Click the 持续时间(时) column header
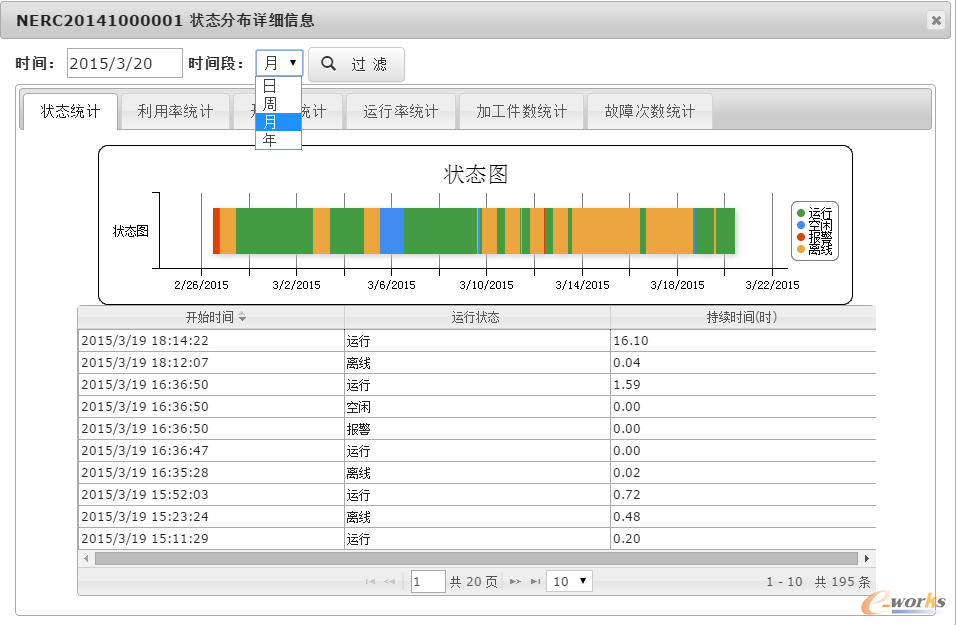Image resolution: width=956 pixels, height=625 pixels. 743,317
